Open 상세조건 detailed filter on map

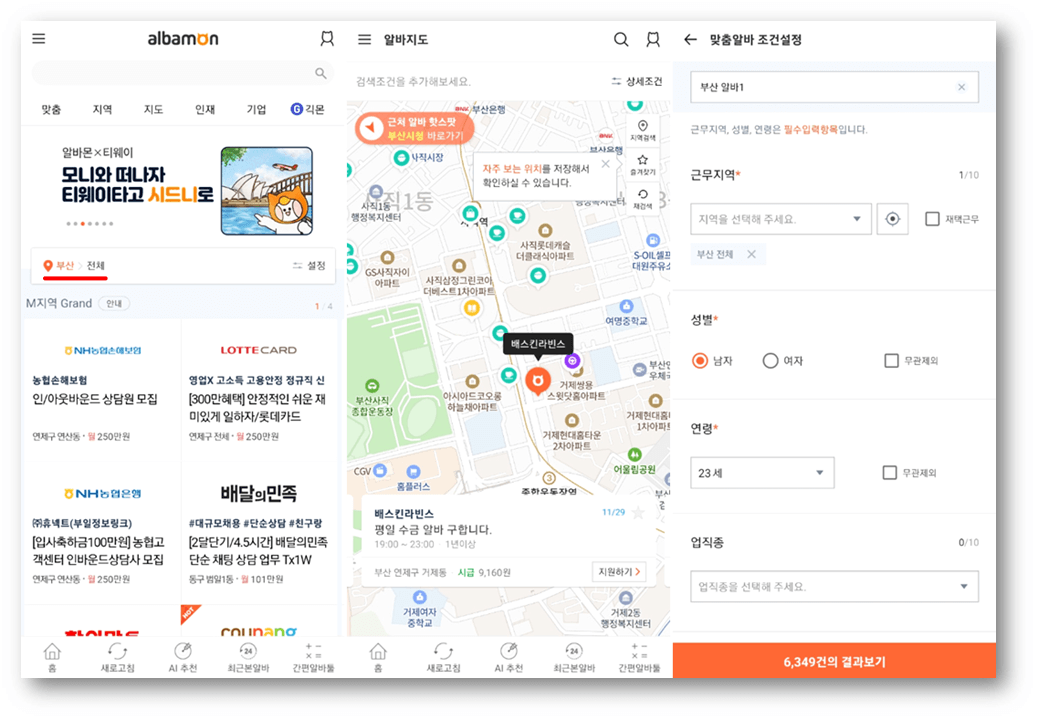[x=636, y=81]
